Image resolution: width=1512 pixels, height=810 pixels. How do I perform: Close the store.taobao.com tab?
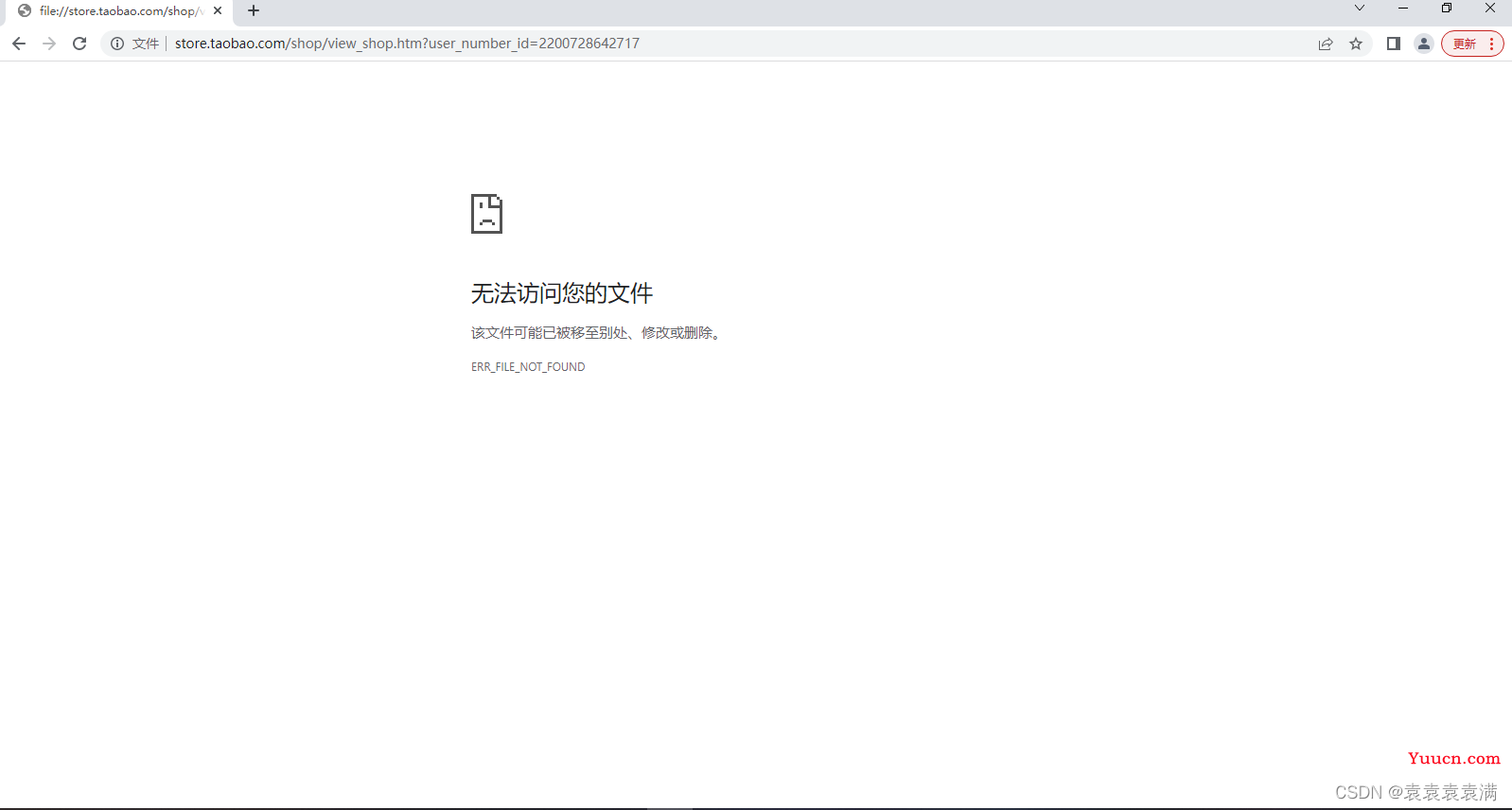click(x=218, y=11)
